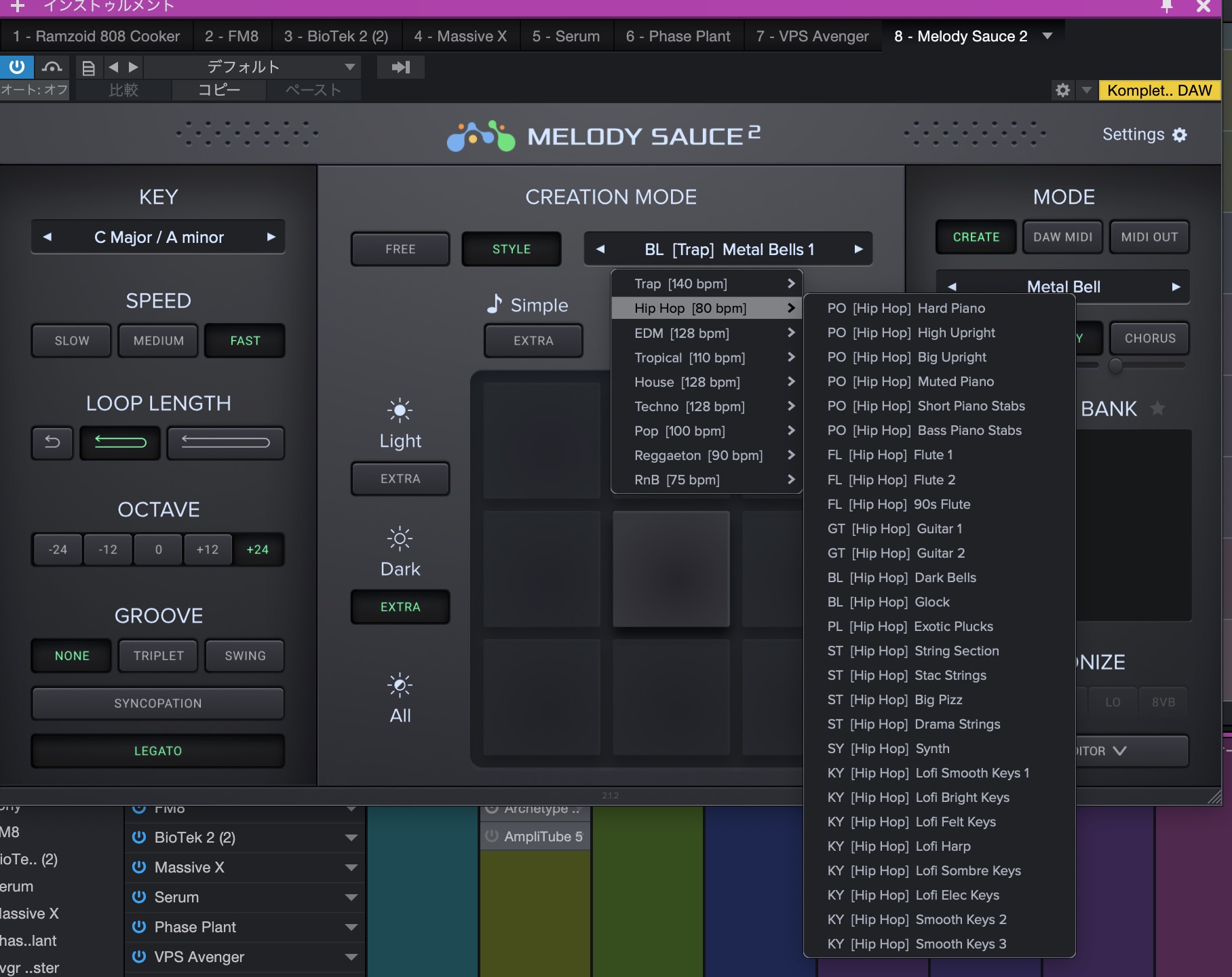1232x977 pixels.
Task: Choose the long loop length bar
Action: (x=225, y=442)
